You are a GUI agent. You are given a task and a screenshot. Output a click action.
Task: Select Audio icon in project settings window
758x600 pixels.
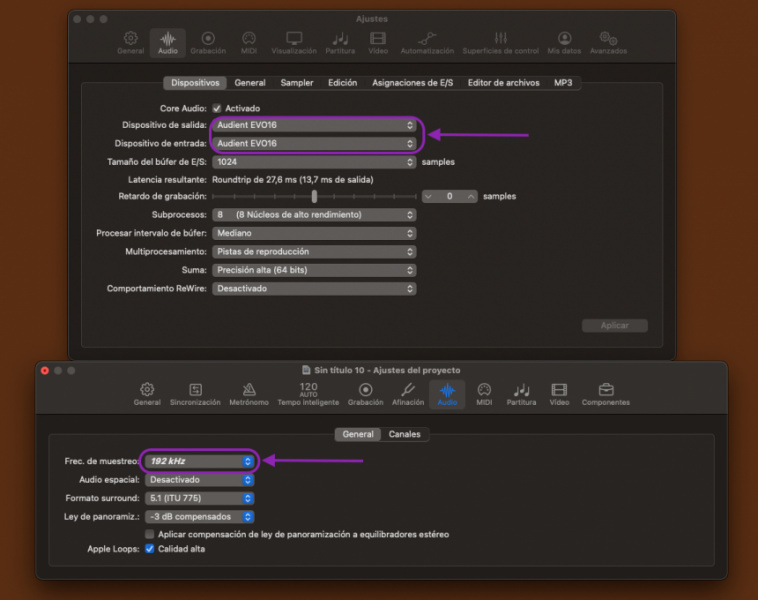coord(447,394)
